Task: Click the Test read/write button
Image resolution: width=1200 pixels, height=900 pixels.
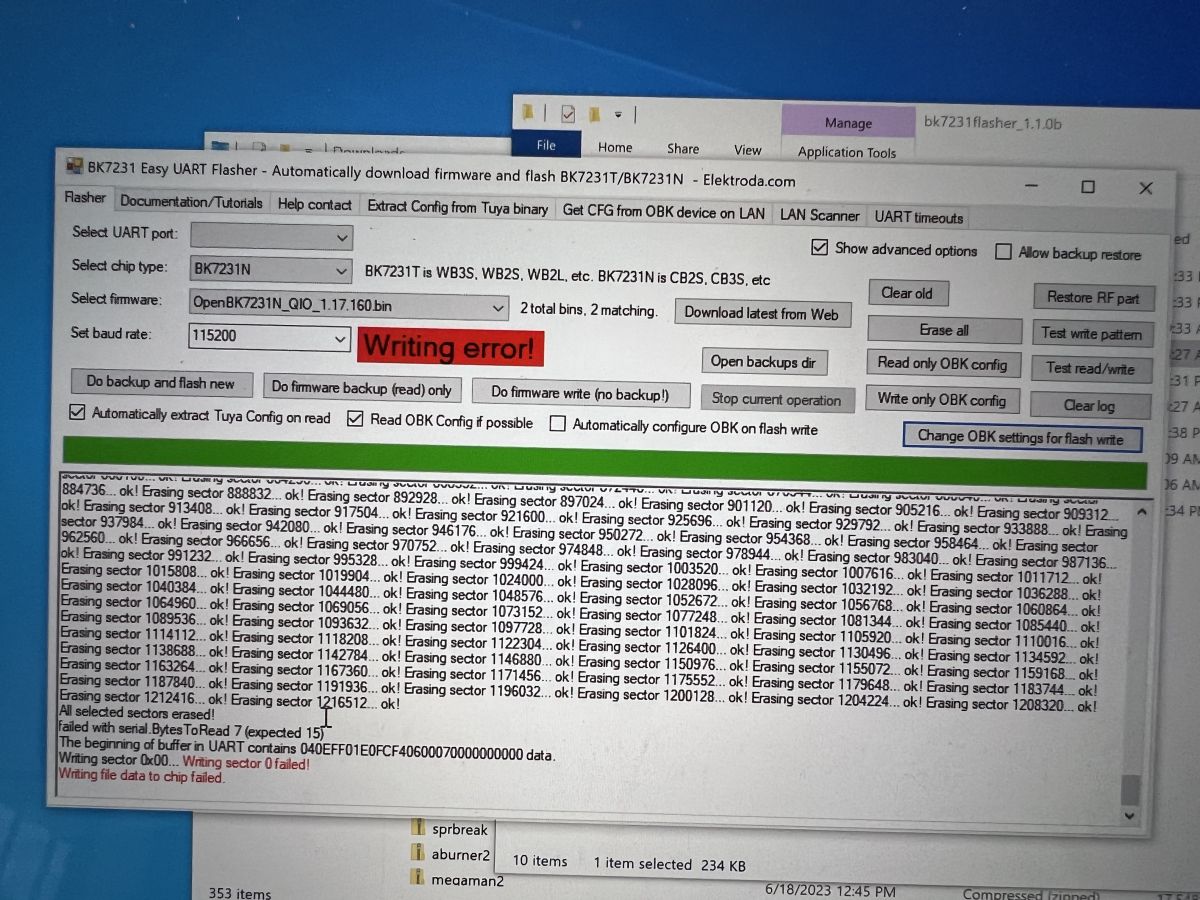Action: 1090,369
